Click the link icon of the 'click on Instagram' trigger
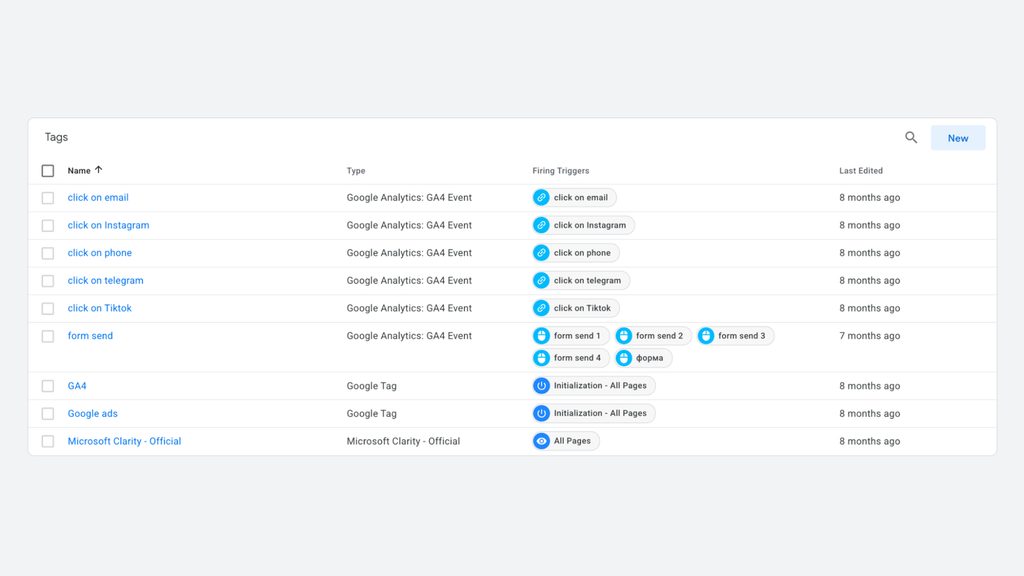The width and height of the screenshot is (1024, 576). coord(541,225)
